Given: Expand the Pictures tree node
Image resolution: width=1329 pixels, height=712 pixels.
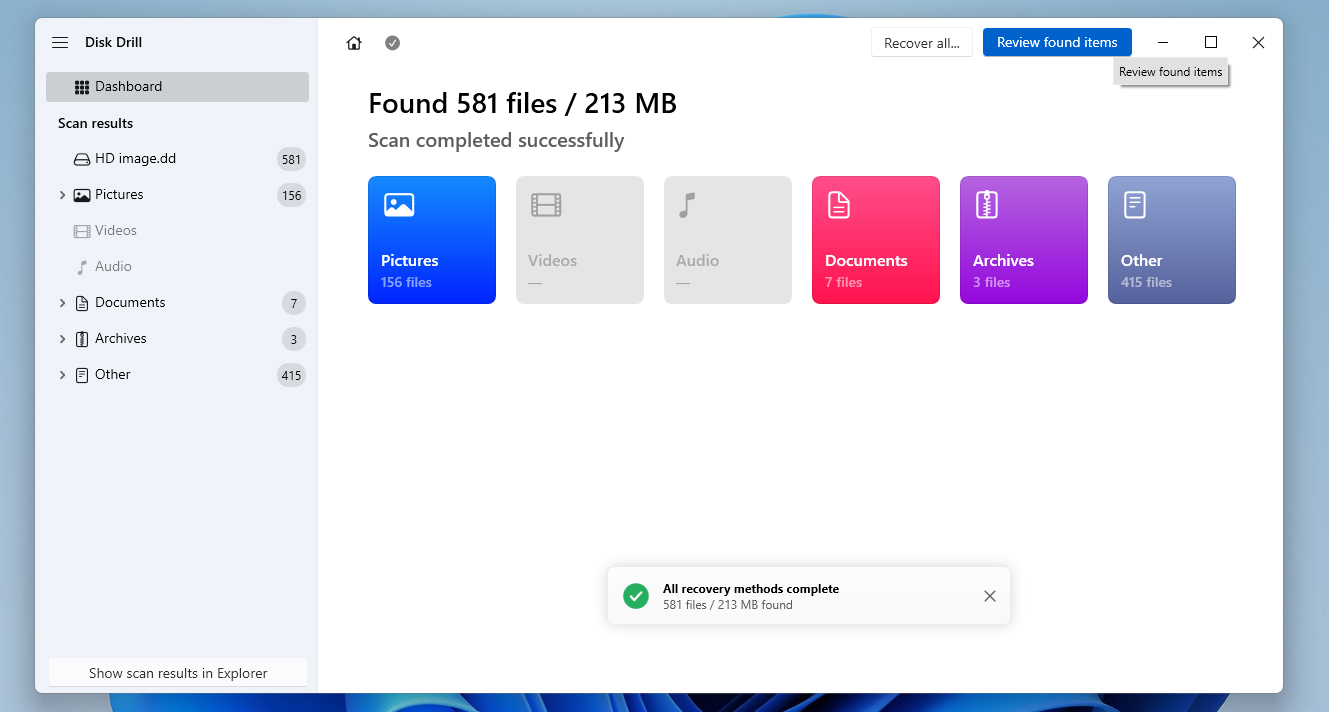Looking at the screenshot, I should 62,195.
